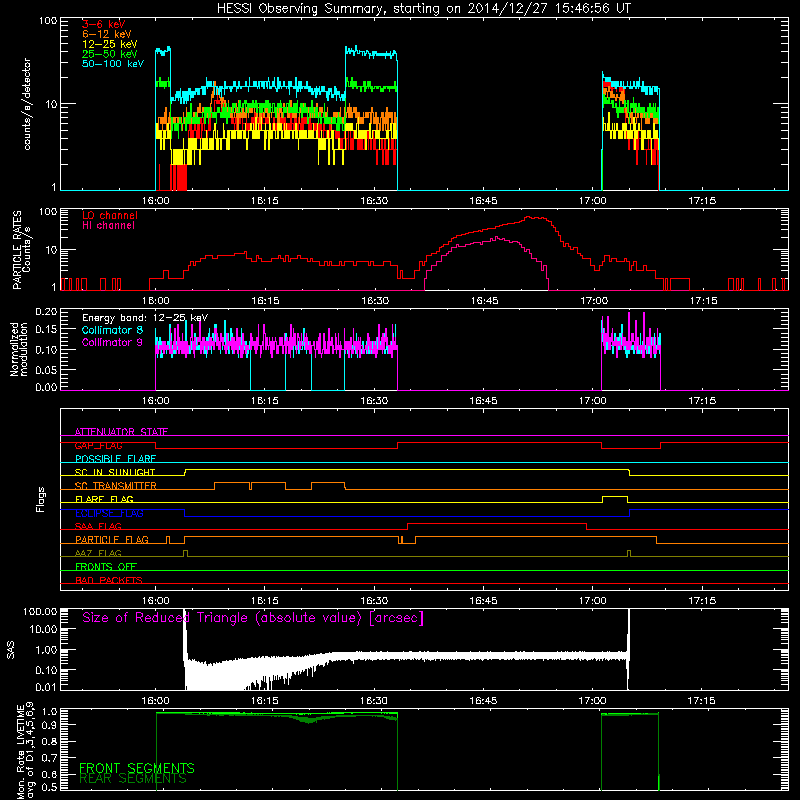
Task: Click 16:45 tick label under SAS plot
Action: pos(483,701)
